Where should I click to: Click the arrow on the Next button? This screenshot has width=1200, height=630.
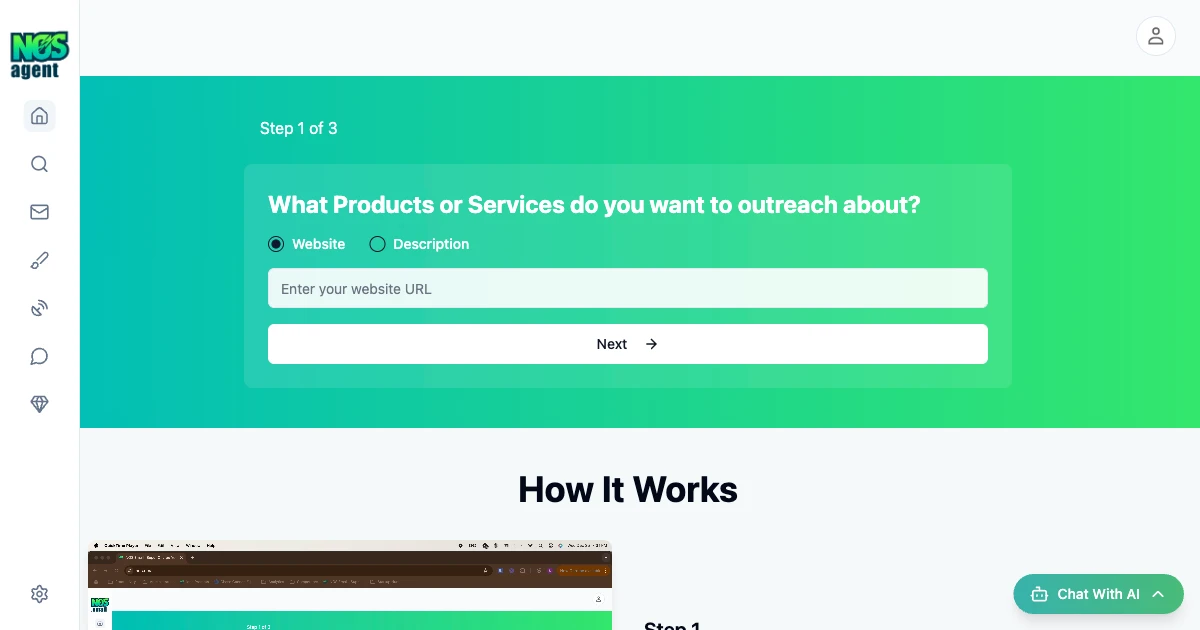point(651,344)
